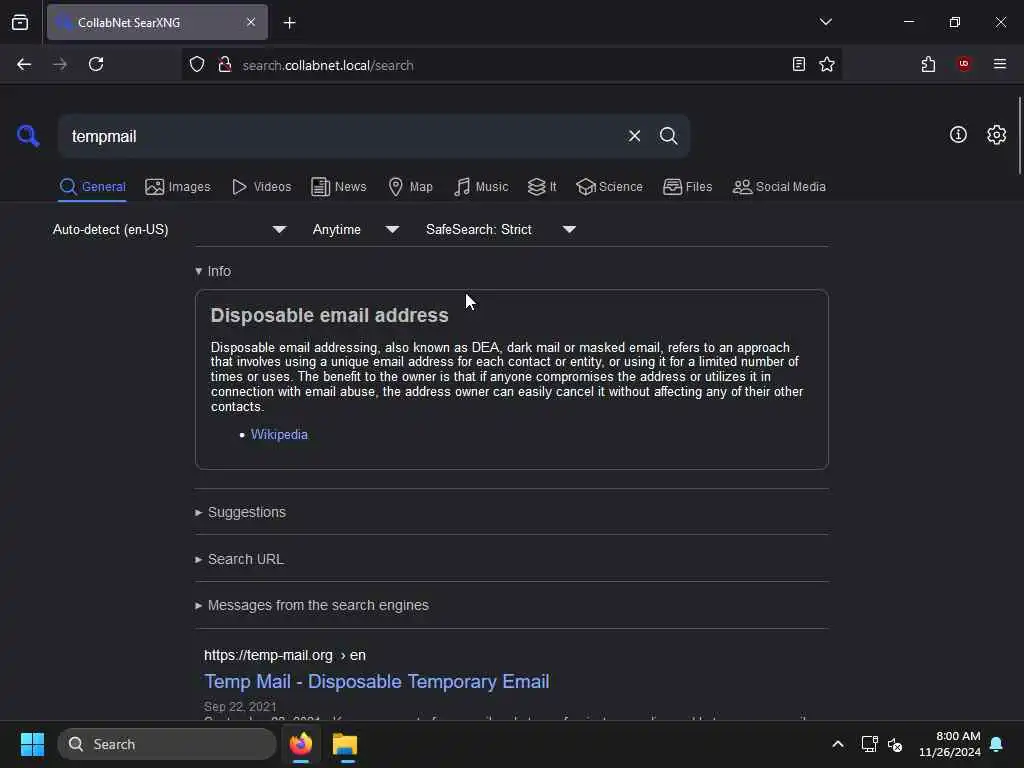Collapse the Info section
This screenshot has height=768, width=1024.
click(x=213, y=271)
